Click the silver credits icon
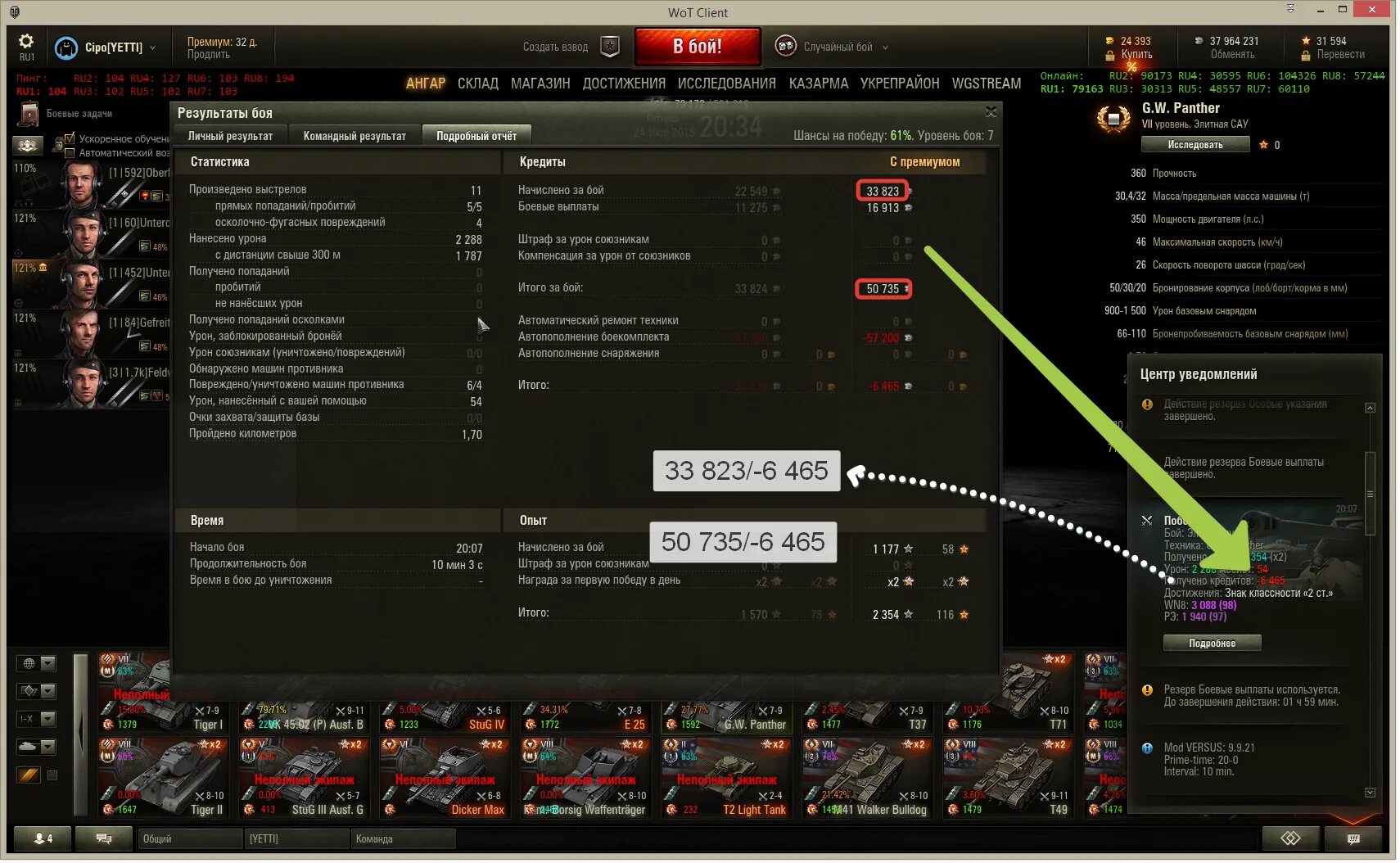The width and height of the screenshot is (1400, 863). (1199, 41)
